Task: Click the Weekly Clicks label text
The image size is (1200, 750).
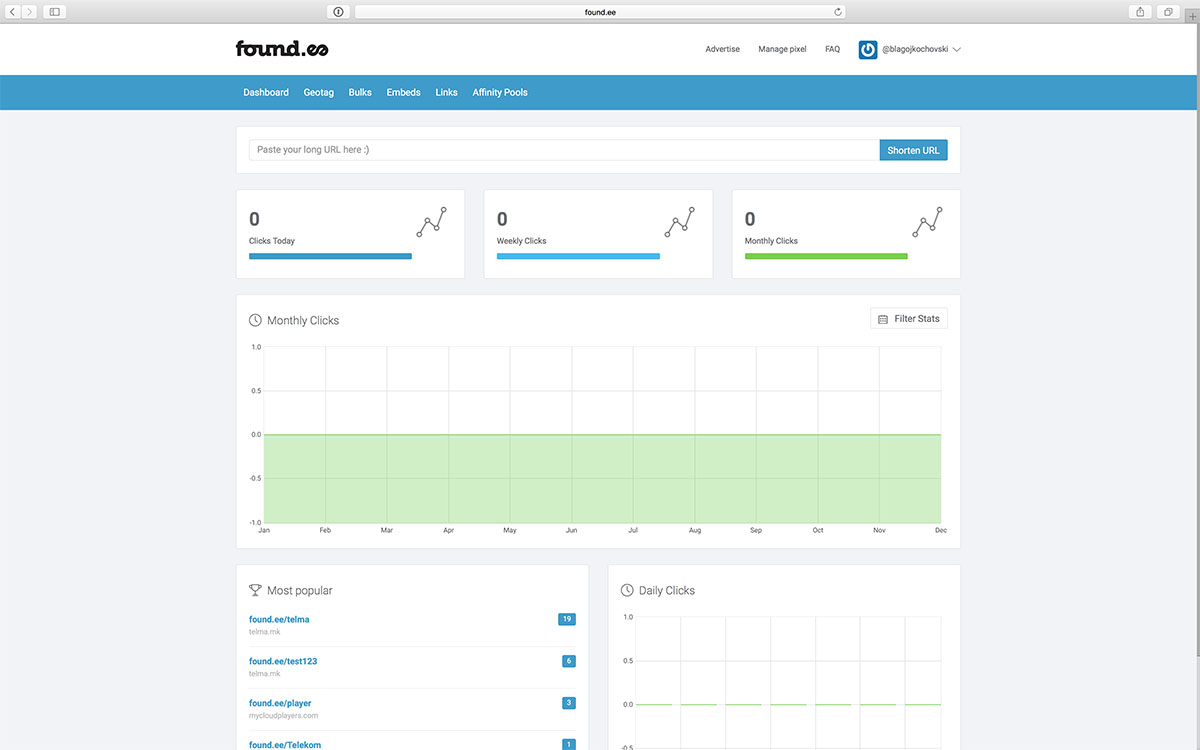Action: (522, 241)
